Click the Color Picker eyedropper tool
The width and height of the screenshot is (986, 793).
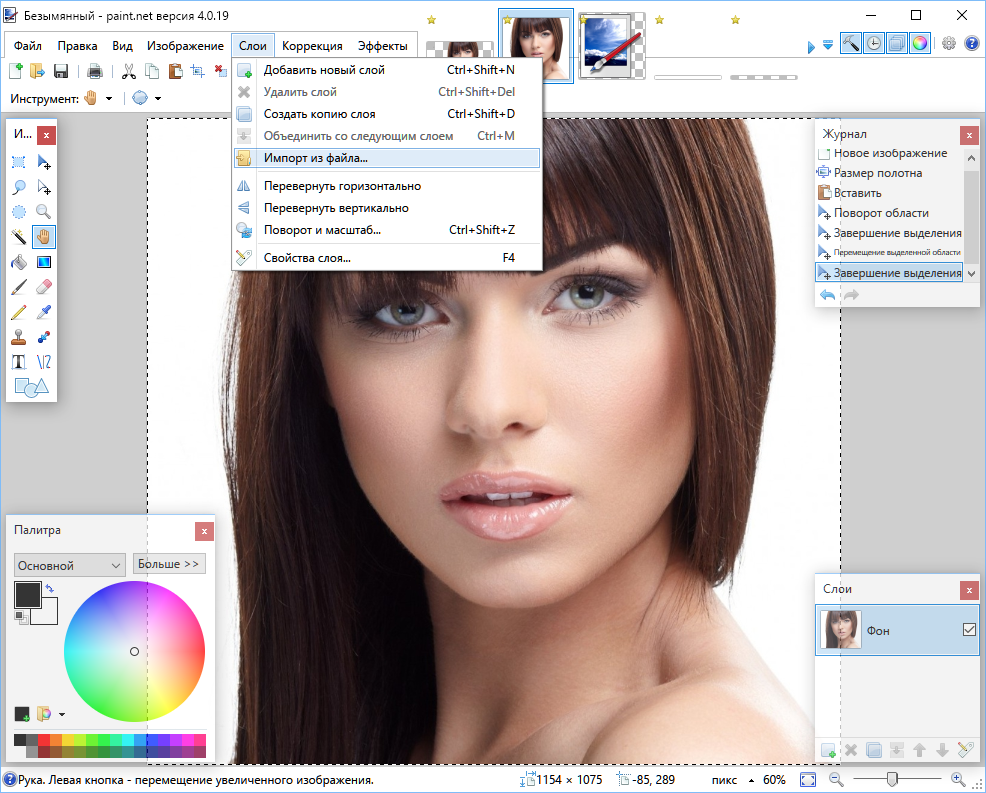tap(44, 312)
